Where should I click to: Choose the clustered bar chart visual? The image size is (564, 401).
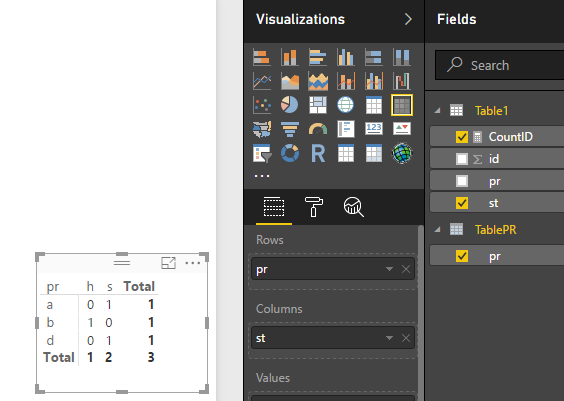click(x=318, y=58)
